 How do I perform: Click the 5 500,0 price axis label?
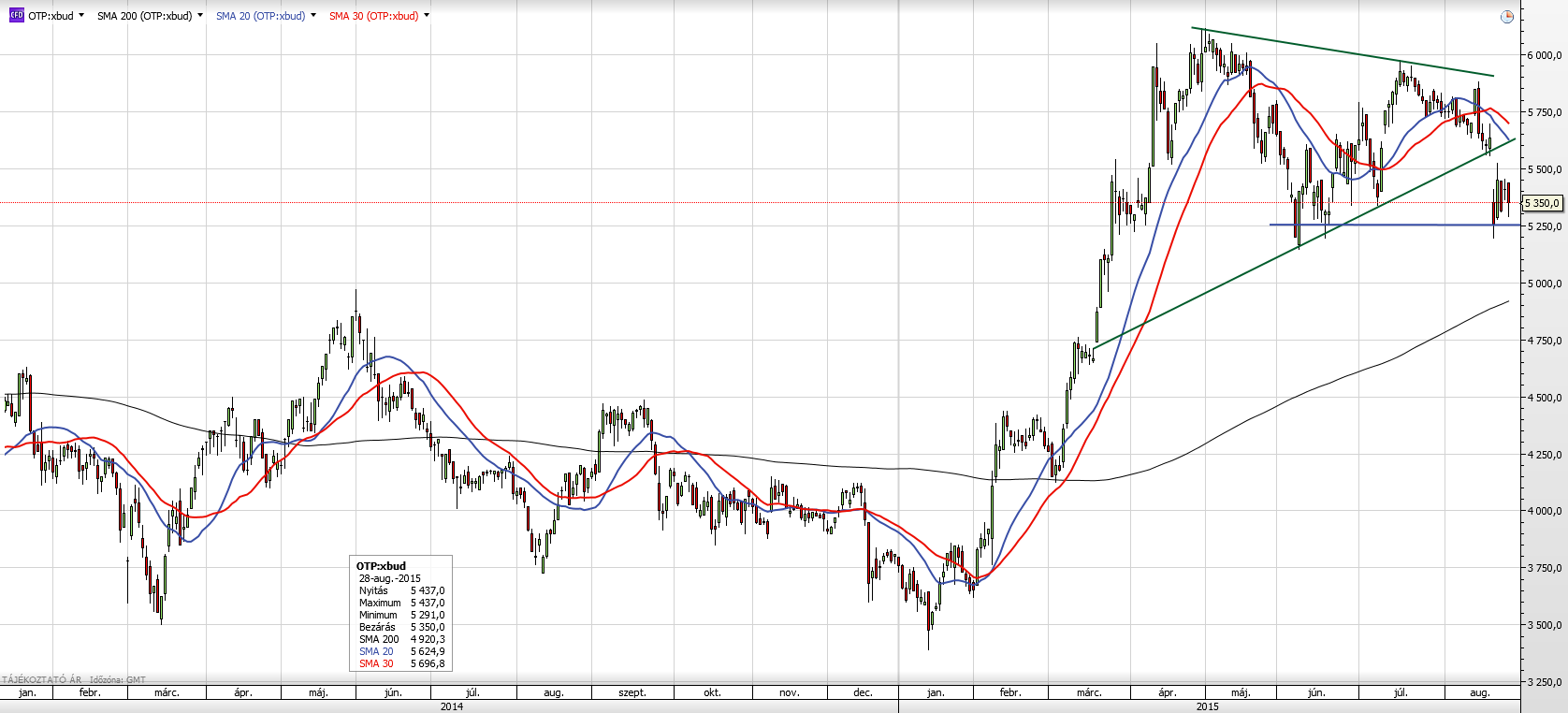coord(1545,169)
